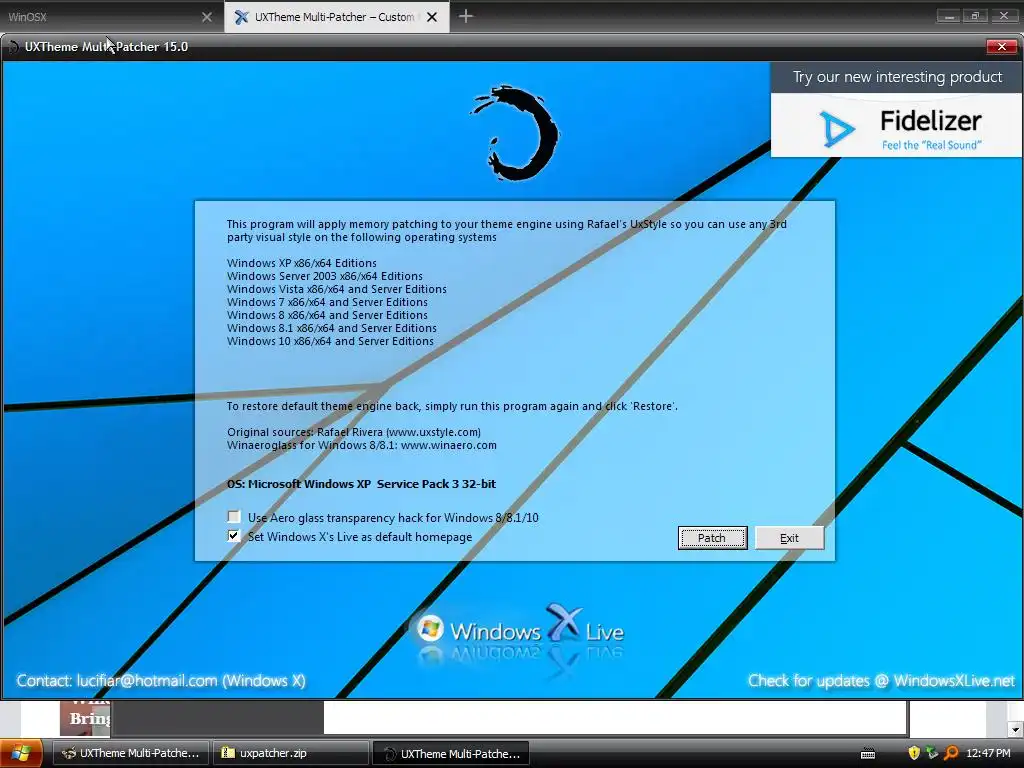Open the Windows Start menu
Screen dimensions: 1024x768
21,753
